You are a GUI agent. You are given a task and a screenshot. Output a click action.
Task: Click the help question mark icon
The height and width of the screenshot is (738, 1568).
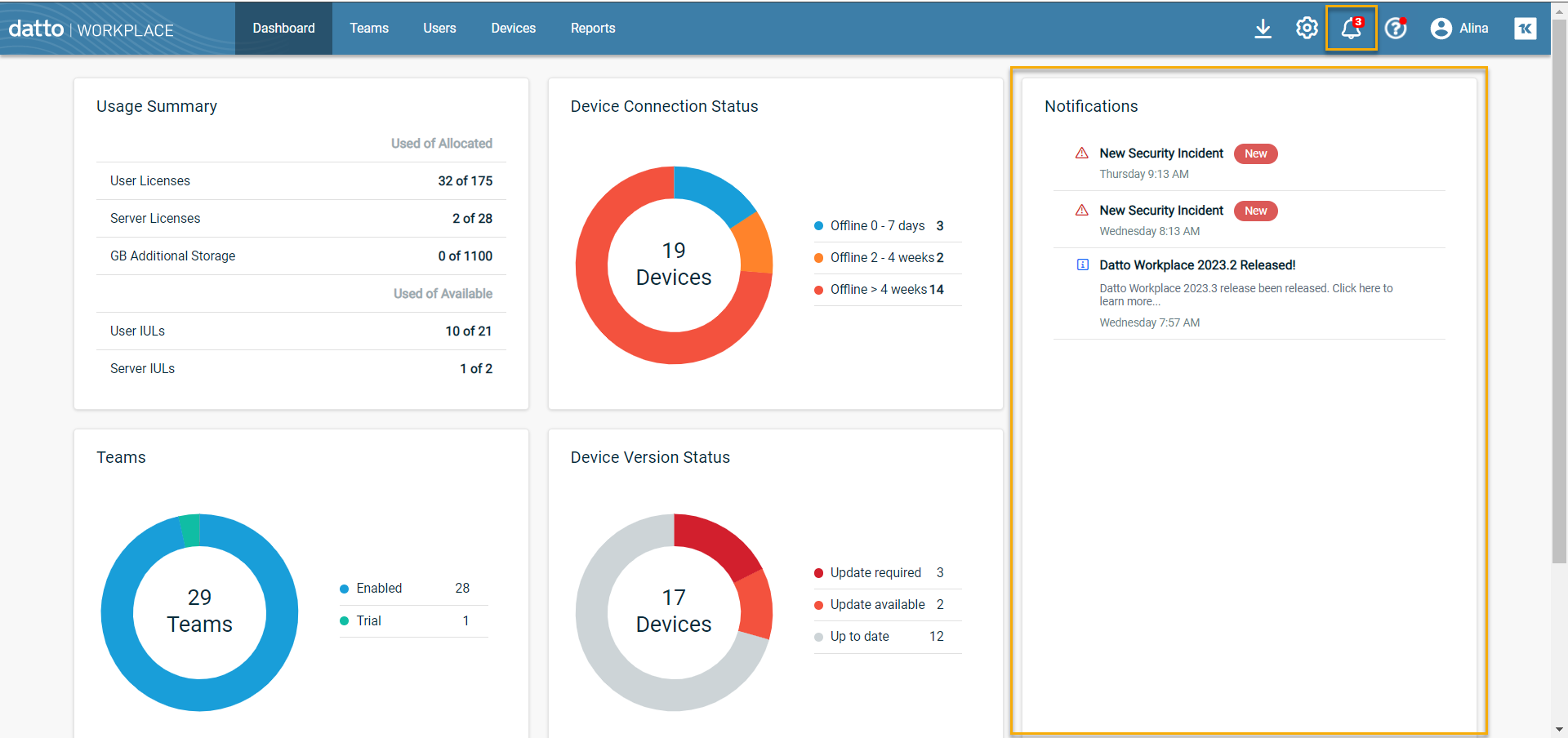(1396, 29)
